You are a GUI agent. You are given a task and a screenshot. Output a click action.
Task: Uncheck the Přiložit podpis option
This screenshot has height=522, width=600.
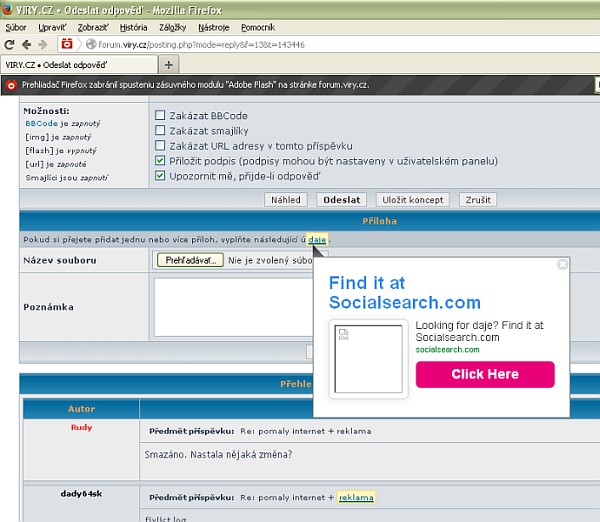[x=160, y=161]
